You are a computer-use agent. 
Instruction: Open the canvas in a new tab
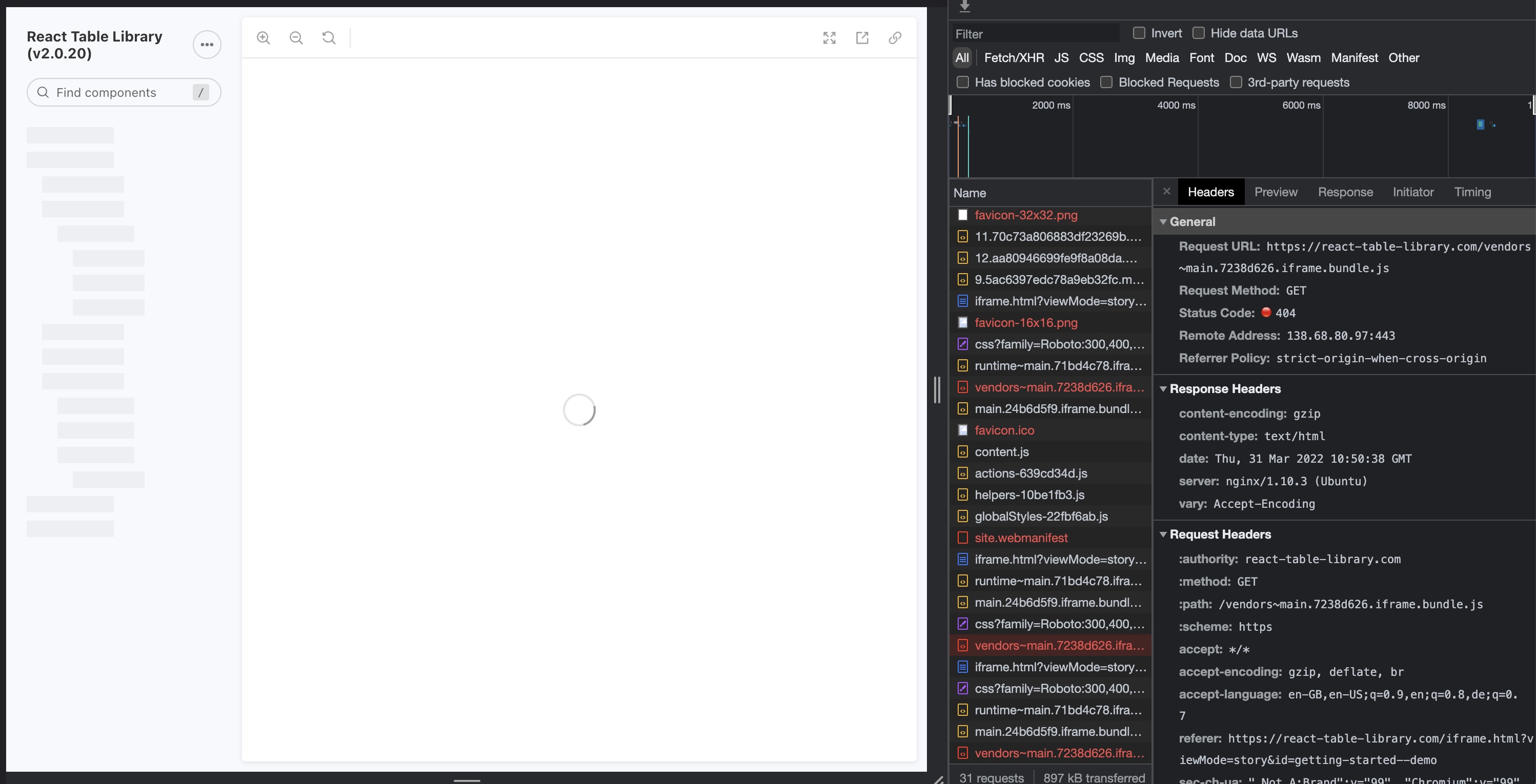pos(862,37)
